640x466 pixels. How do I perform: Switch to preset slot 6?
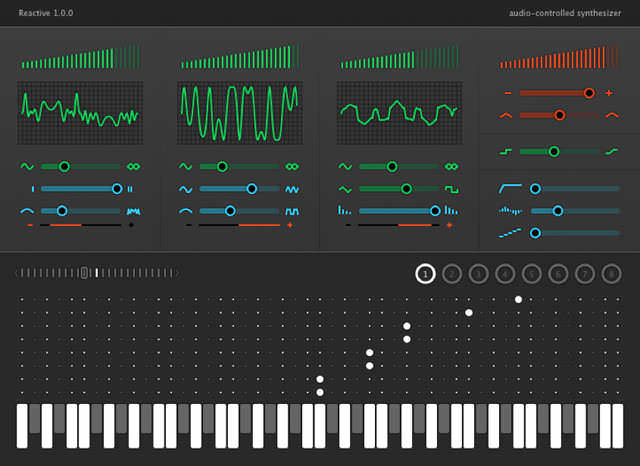(x=558, y=273)
